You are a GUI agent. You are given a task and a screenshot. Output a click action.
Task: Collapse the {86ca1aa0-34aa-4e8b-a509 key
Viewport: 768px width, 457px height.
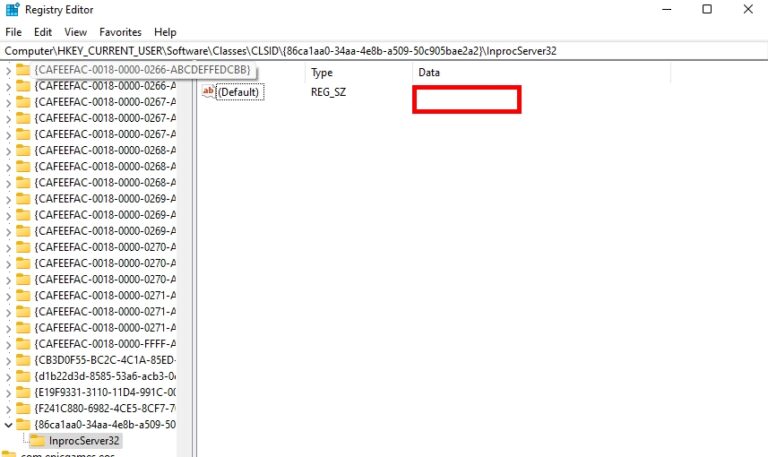pyautogui.click(x=9, y=425)
